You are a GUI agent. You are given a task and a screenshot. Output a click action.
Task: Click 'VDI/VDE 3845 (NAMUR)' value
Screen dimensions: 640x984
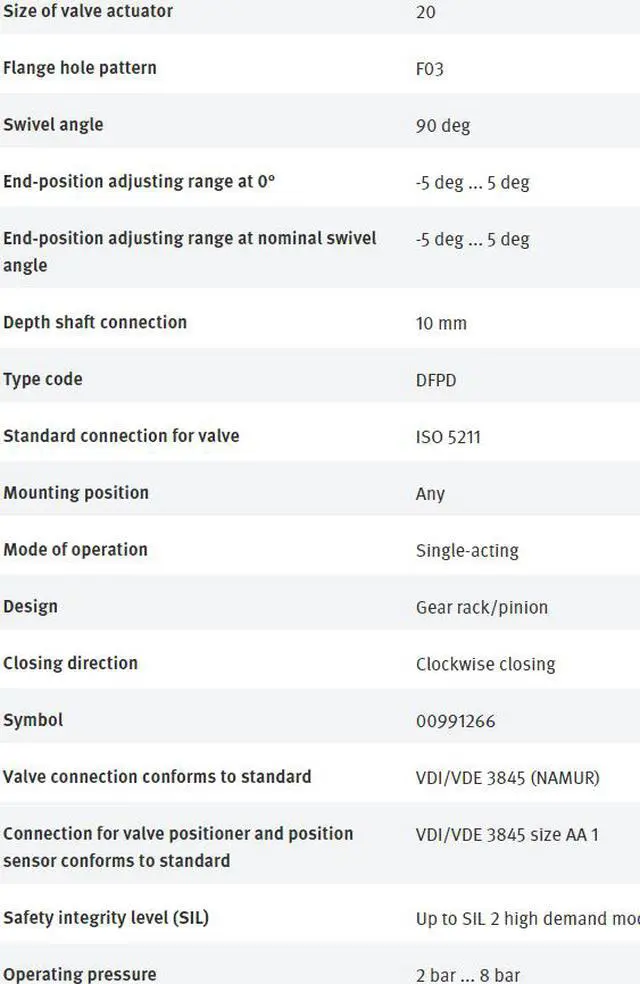[x=508, y=778]
